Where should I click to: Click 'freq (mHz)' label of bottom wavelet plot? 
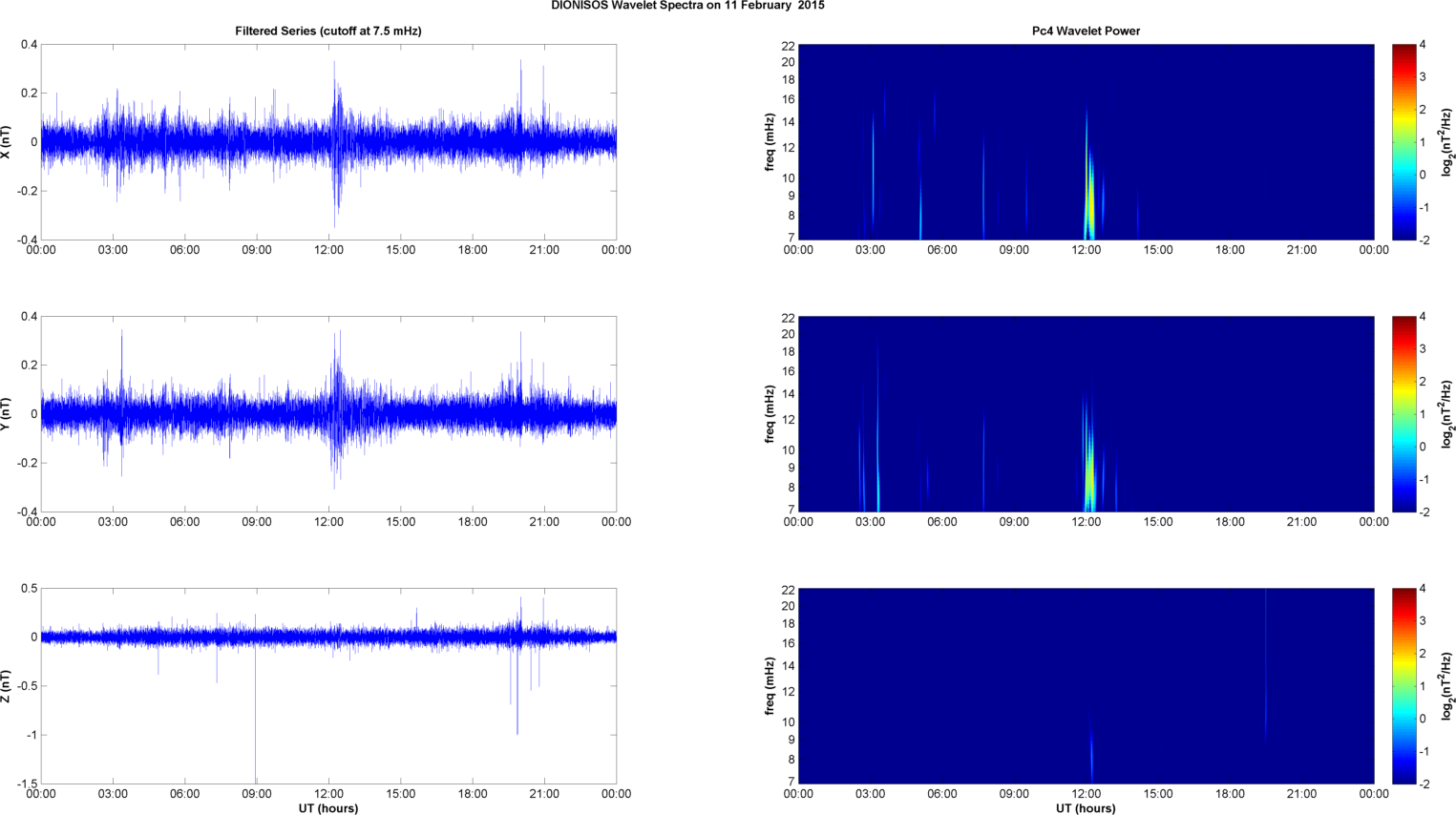(x=770, y=686)
